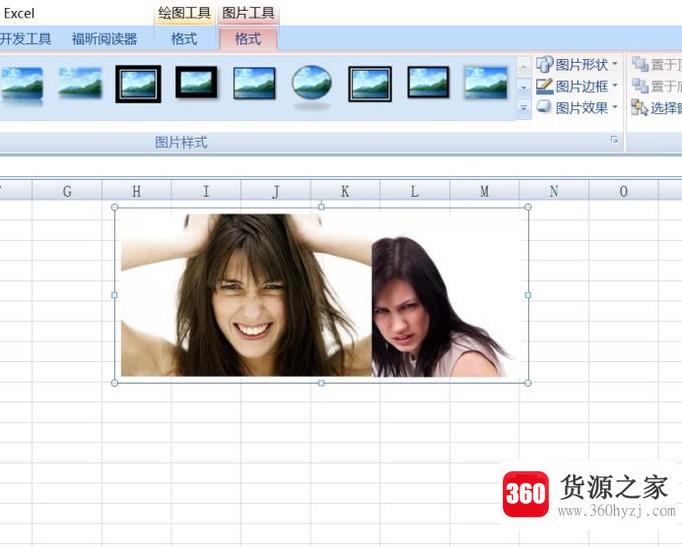Select column K header
Image resolution: width=682 pixels, height=547 pixels.
(x=345, y=191)
